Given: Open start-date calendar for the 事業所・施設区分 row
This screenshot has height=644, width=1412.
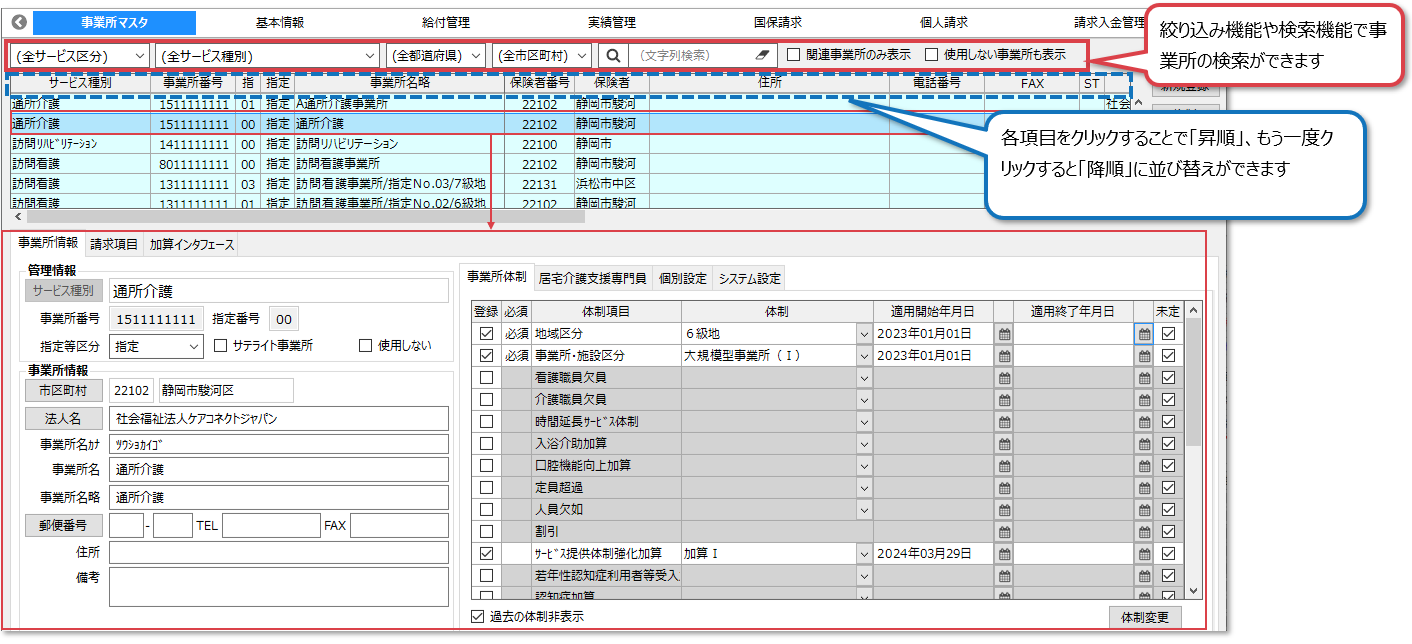Looking at the screenshot, I should click(1004, 355).
